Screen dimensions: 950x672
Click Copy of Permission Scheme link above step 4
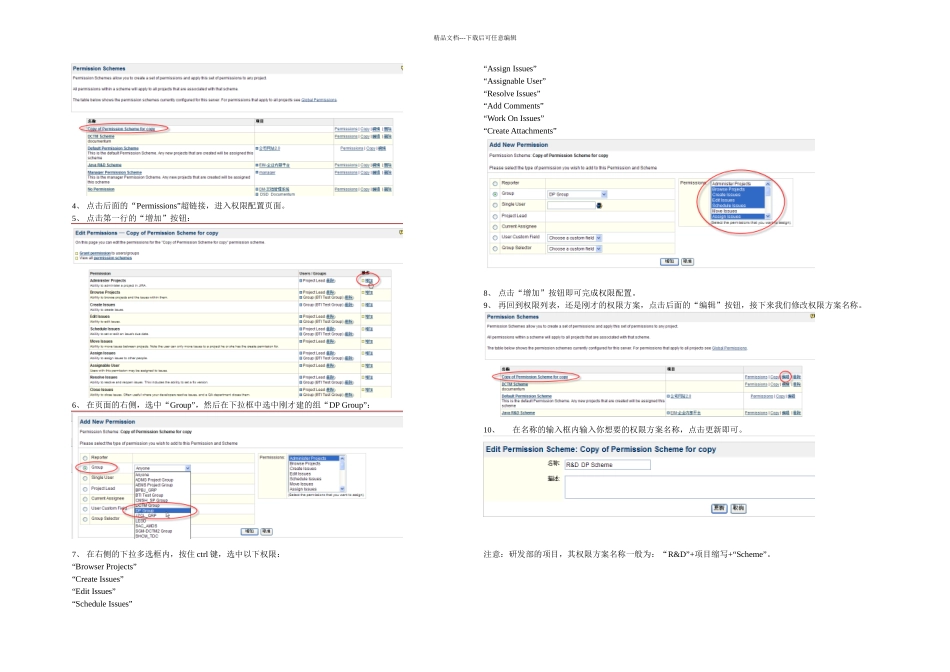(121, 128)
